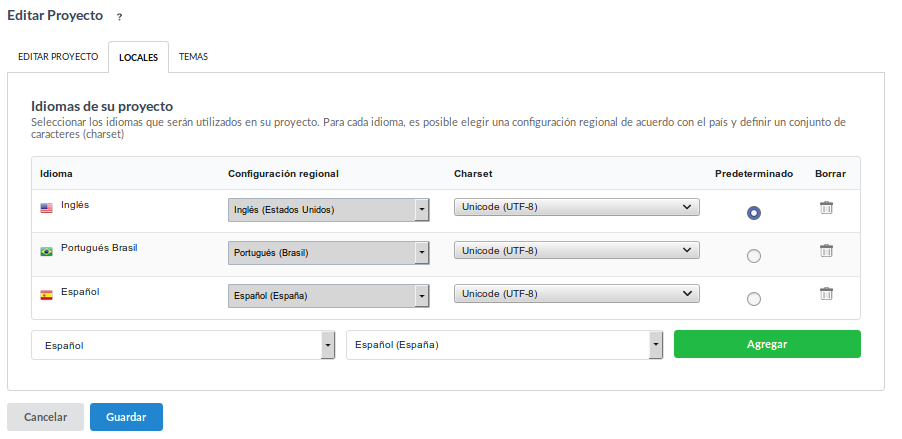The width and height of the screenshot is (902, 439).
Task: Click the Brazil flag icon
Action: pos(46,251)
